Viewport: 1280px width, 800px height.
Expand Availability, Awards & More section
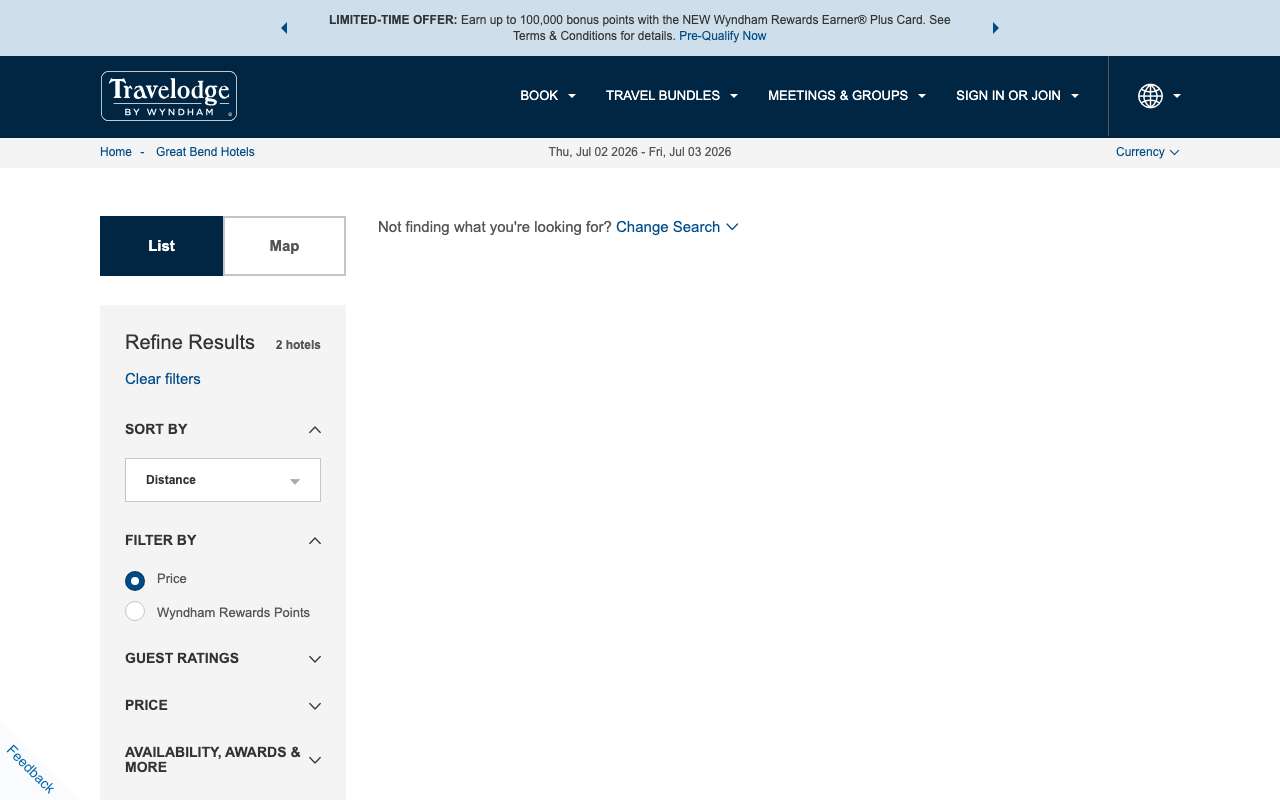click(223, 760)
